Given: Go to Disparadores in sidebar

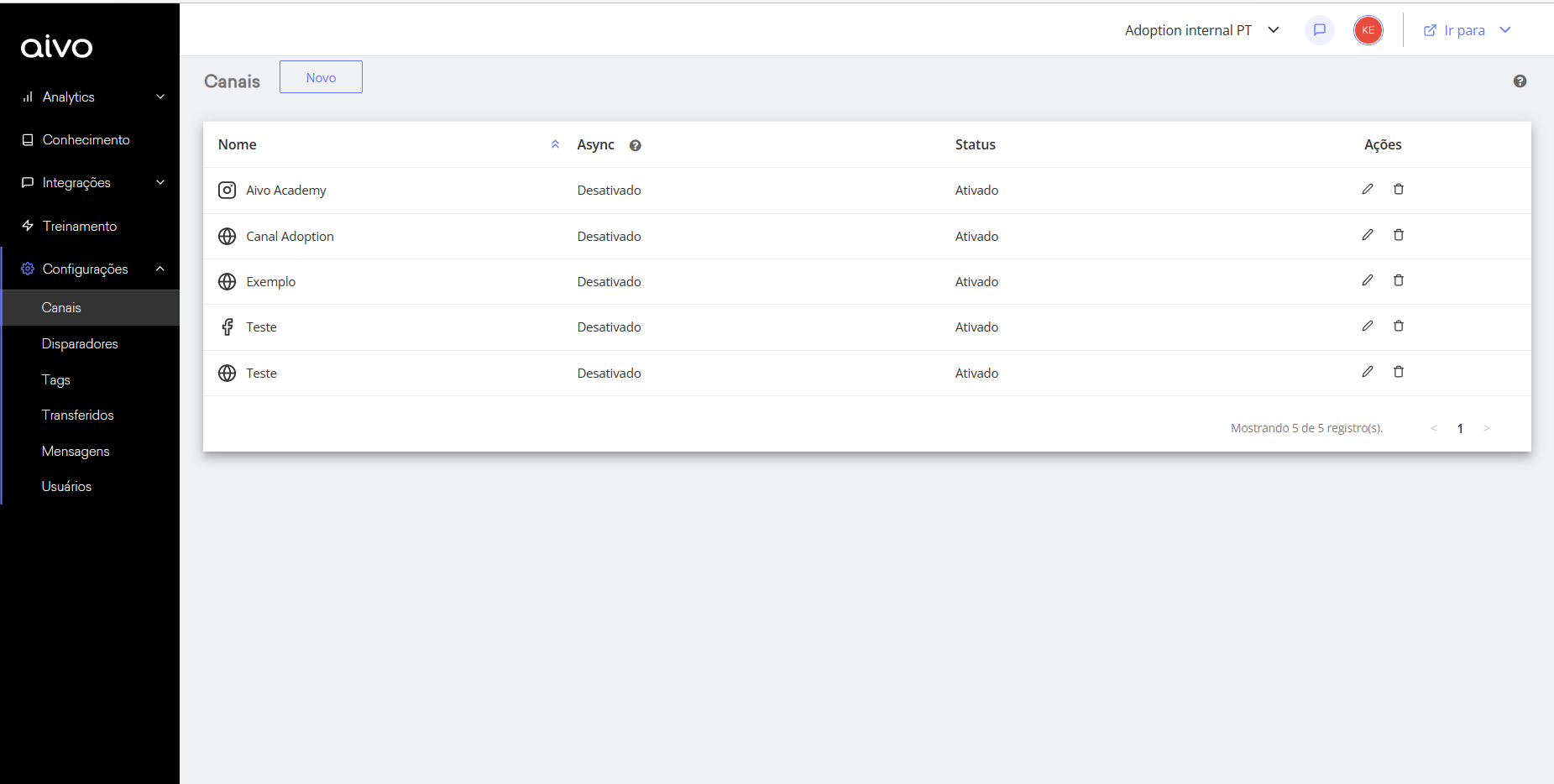Looking at the screenshot, I should click(80, 344).
